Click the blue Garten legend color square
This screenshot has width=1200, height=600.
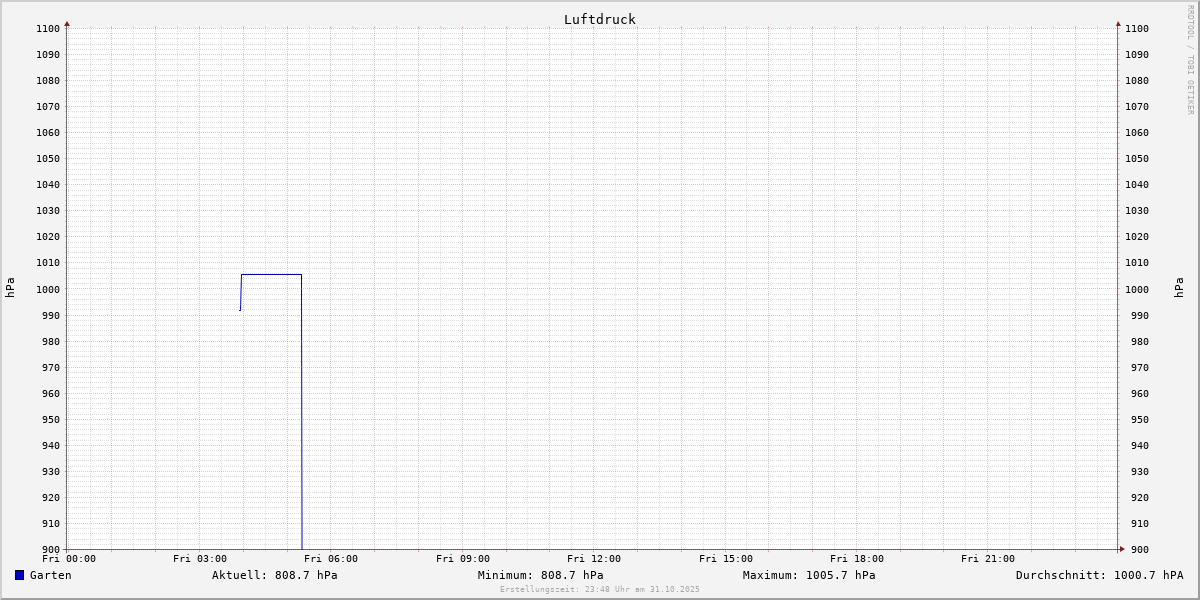click(x=19, y=575)
